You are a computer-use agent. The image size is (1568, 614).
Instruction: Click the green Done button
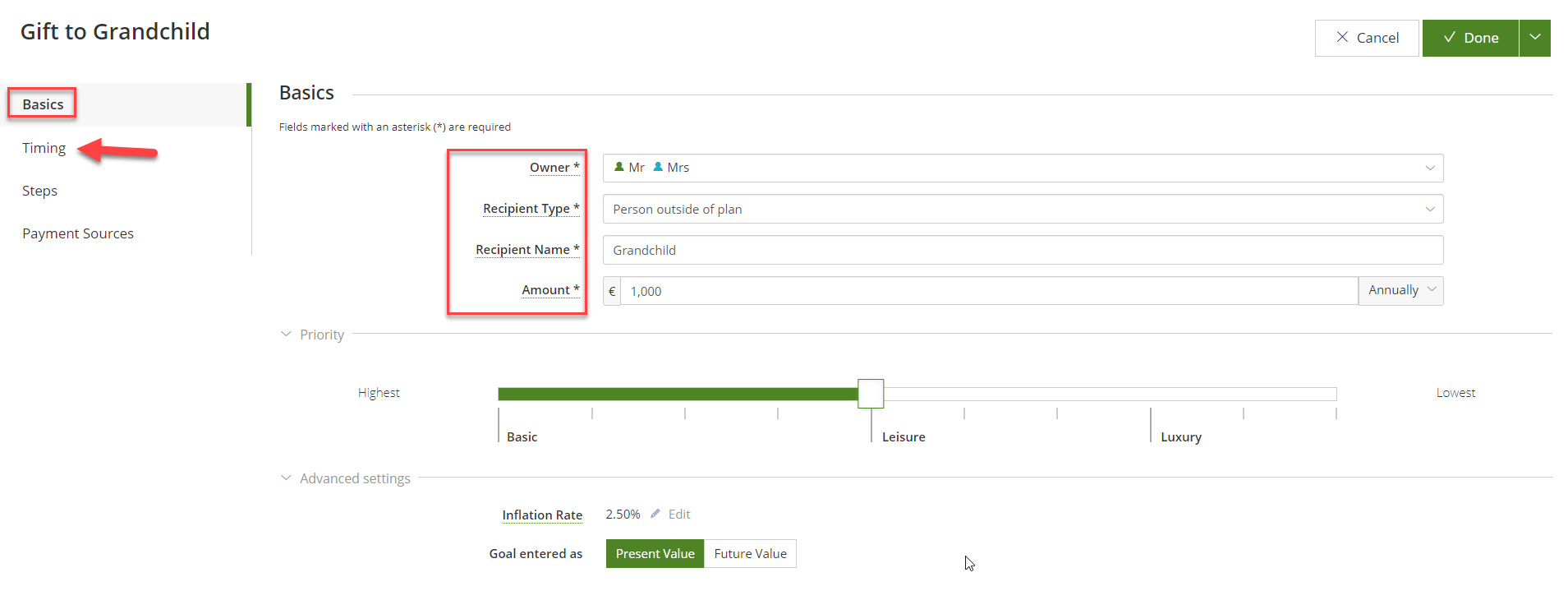[1470, 38]
